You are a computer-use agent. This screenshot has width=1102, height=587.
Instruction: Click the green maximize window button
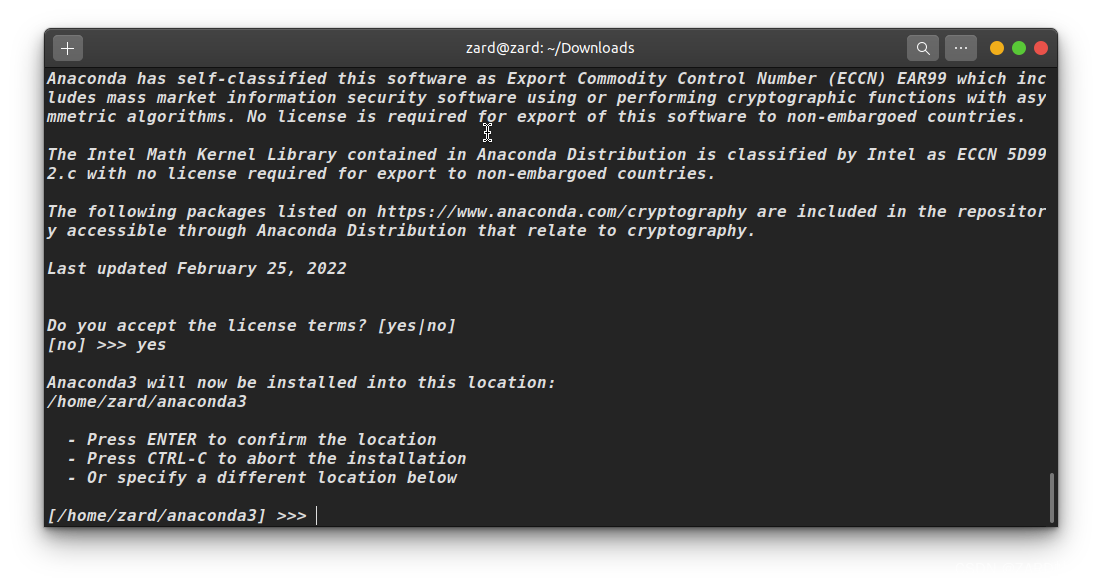pos(1018,48)
